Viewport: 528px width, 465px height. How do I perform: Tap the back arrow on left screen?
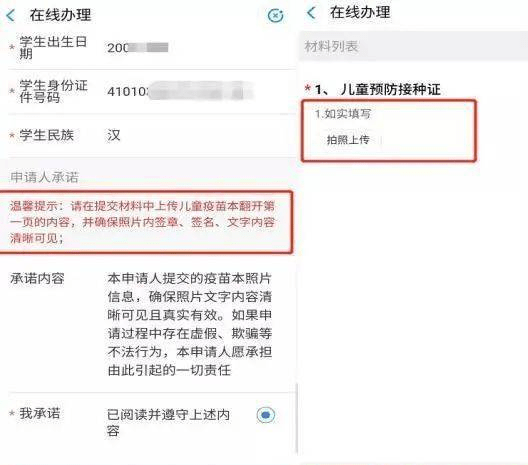click(11, 15)
